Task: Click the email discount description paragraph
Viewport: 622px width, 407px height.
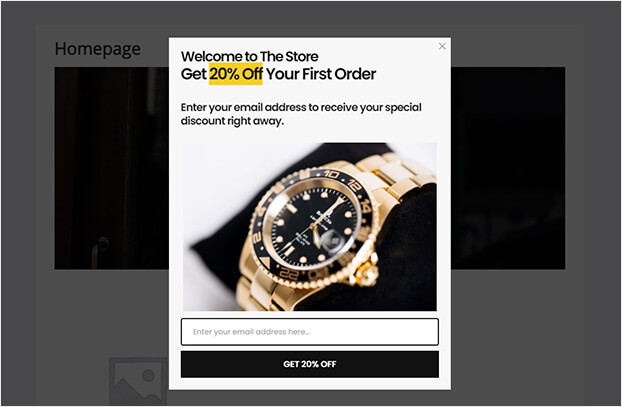Action: click(x=301, y=114)
